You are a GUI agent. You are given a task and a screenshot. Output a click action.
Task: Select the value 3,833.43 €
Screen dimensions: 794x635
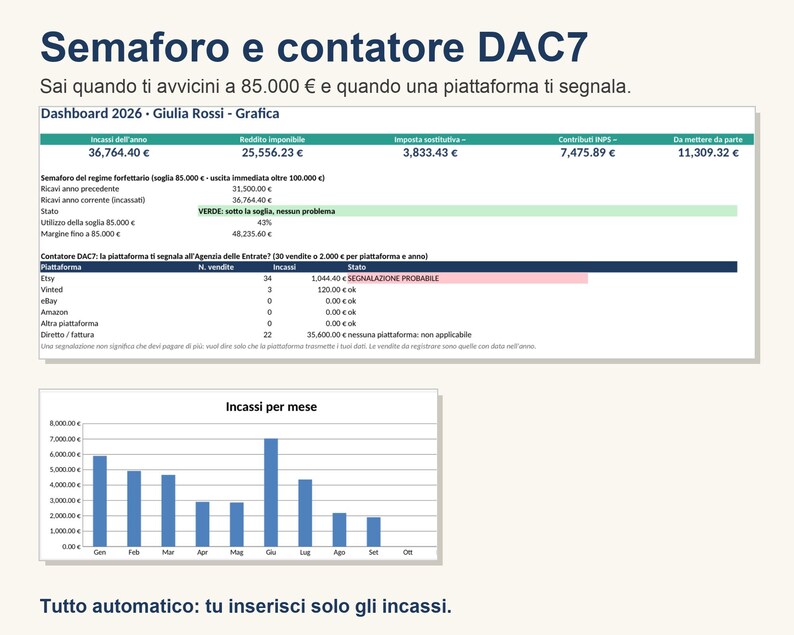pyautogui.click(x=430, y=152)
